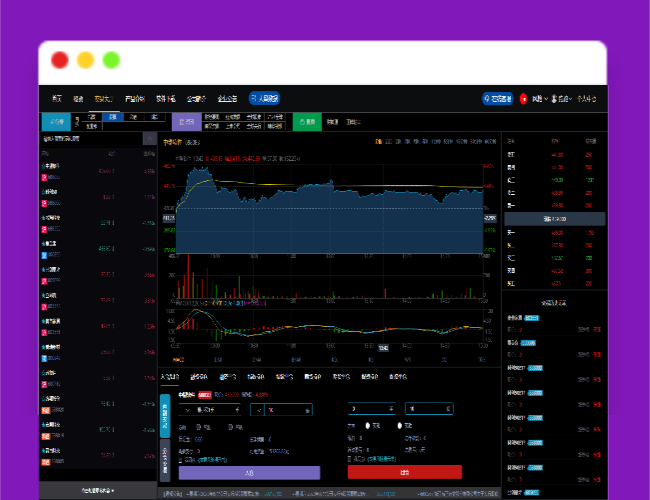Select the first radio button in the sell form
The width and height of the screenshot is (650, 500).
click(367, 425)
